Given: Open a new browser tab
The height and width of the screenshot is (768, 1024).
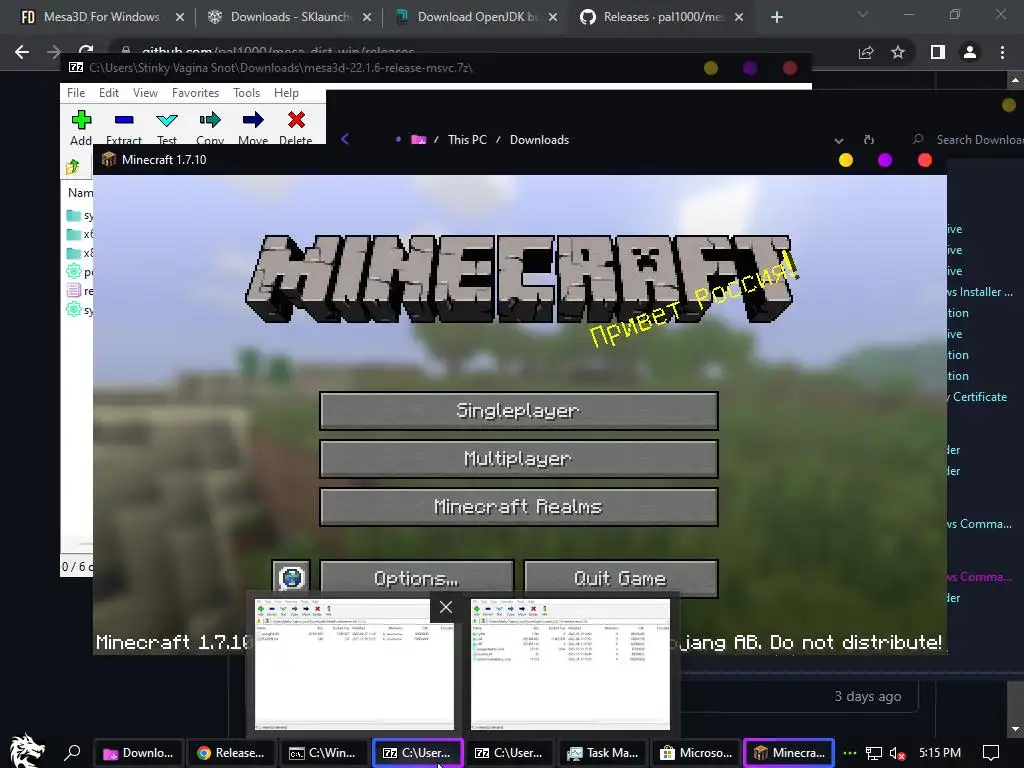Looking at the screenshot, I should (x=776, y=17).
